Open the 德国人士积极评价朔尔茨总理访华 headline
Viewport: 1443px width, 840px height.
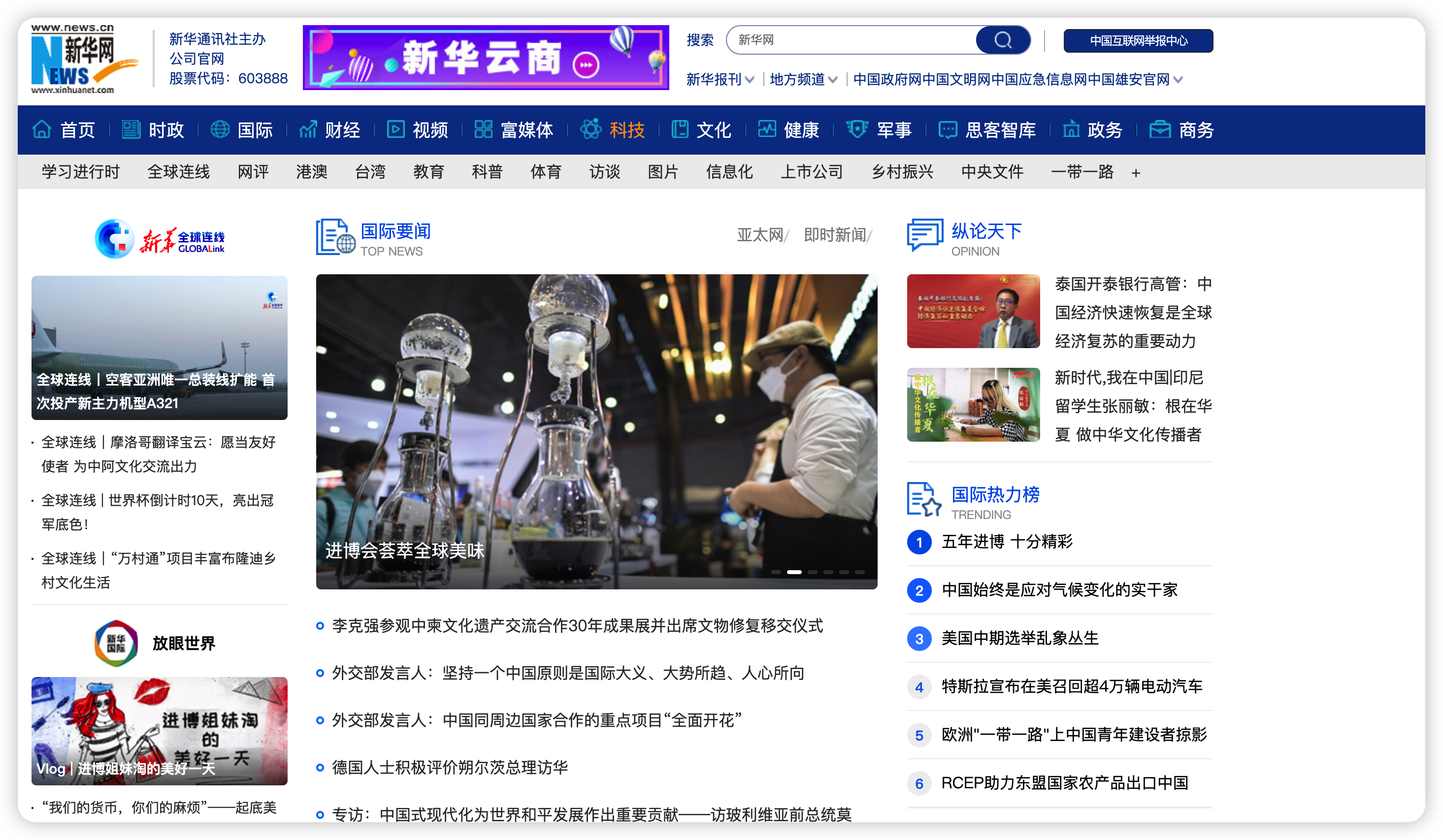[452, 767]
